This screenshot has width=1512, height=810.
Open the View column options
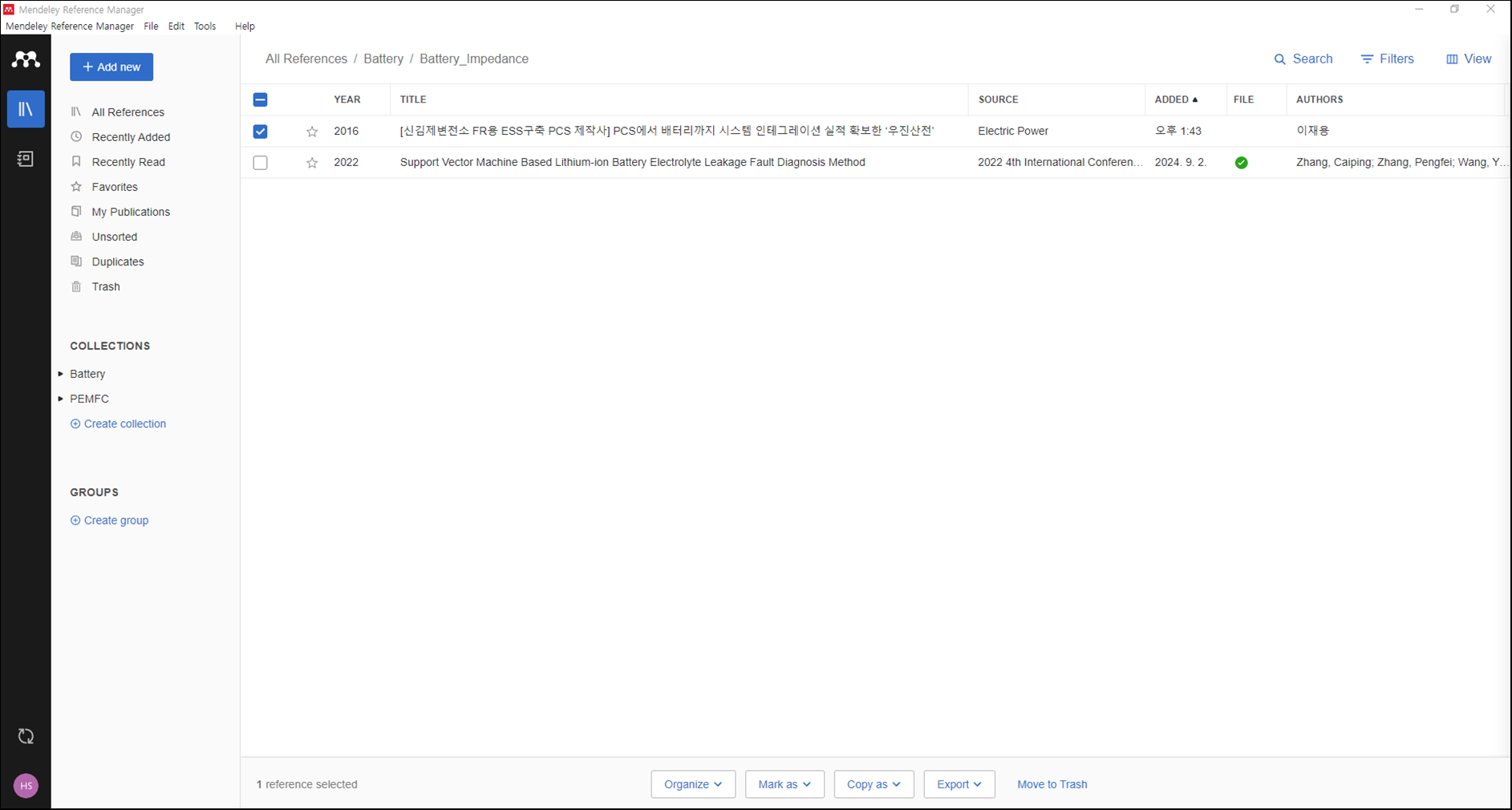pyautogui.click(x=1469, y=59)
